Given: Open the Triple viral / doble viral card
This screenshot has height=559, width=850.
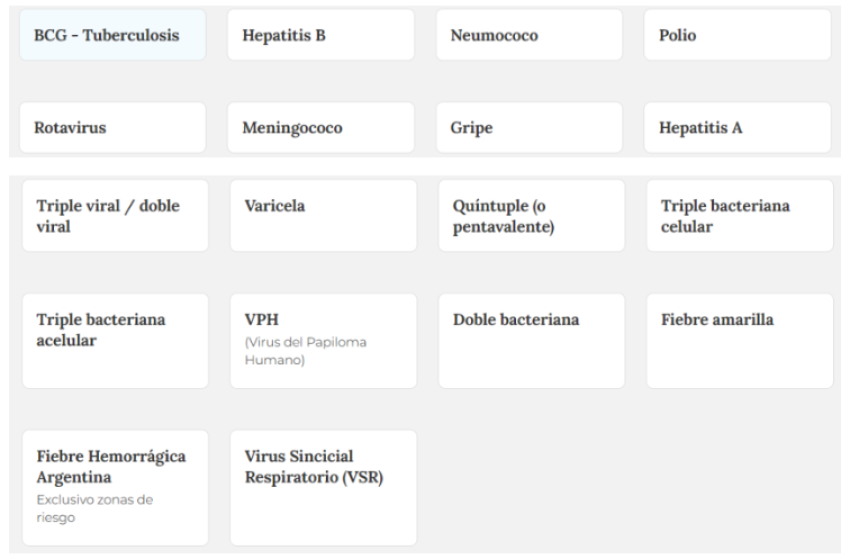Looking at the screenshot, I should [x=115, y=216].
